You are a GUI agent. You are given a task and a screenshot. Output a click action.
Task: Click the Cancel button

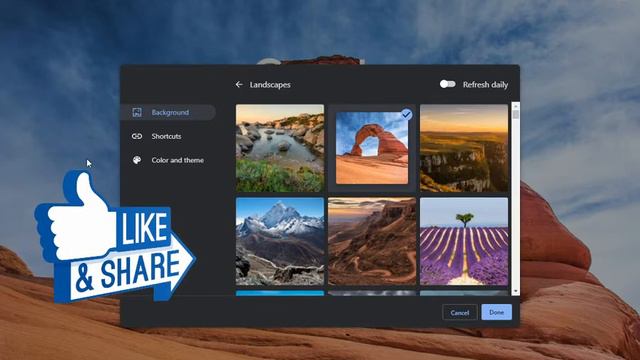tap(460, 313)
